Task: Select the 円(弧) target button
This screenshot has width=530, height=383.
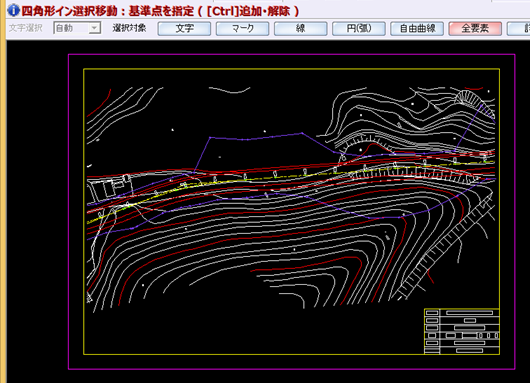Action: pos(359,28)
